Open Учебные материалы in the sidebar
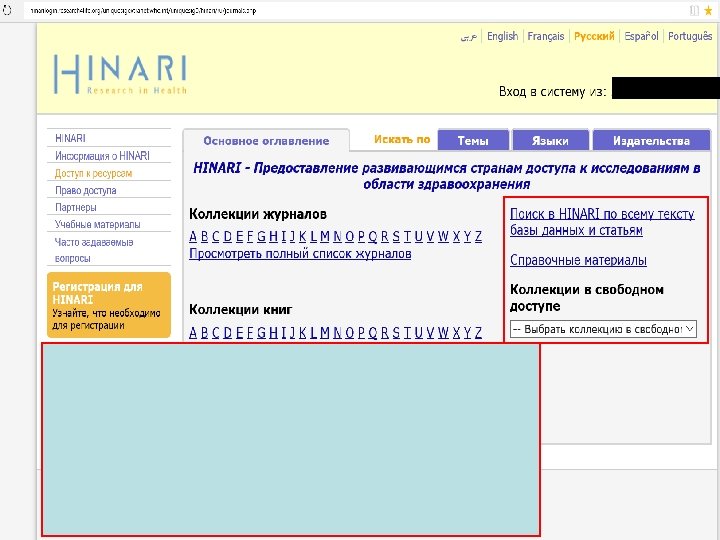This screenshot has height=540, width=720. 97,224
